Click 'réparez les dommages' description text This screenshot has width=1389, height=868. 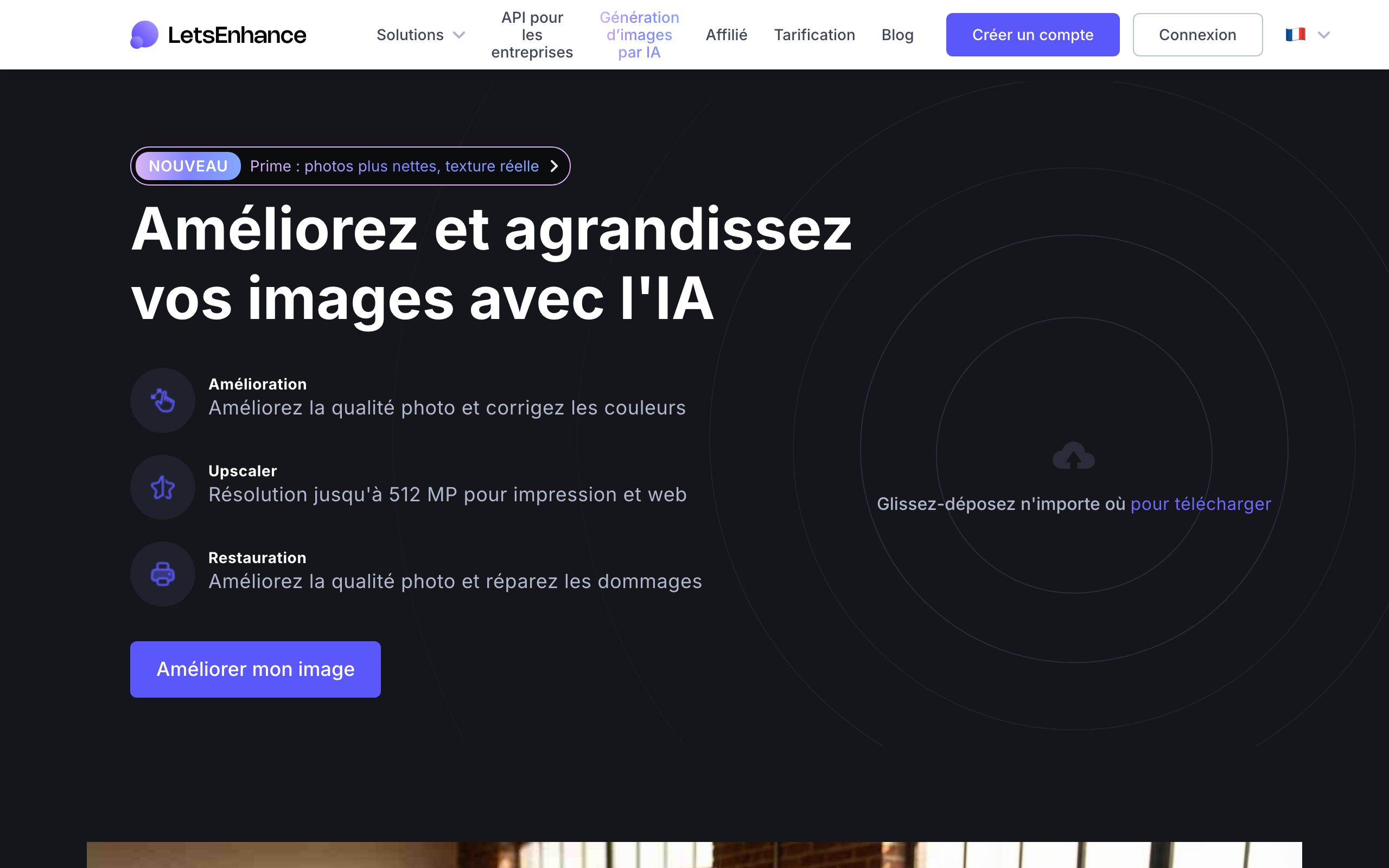point(594,582)
